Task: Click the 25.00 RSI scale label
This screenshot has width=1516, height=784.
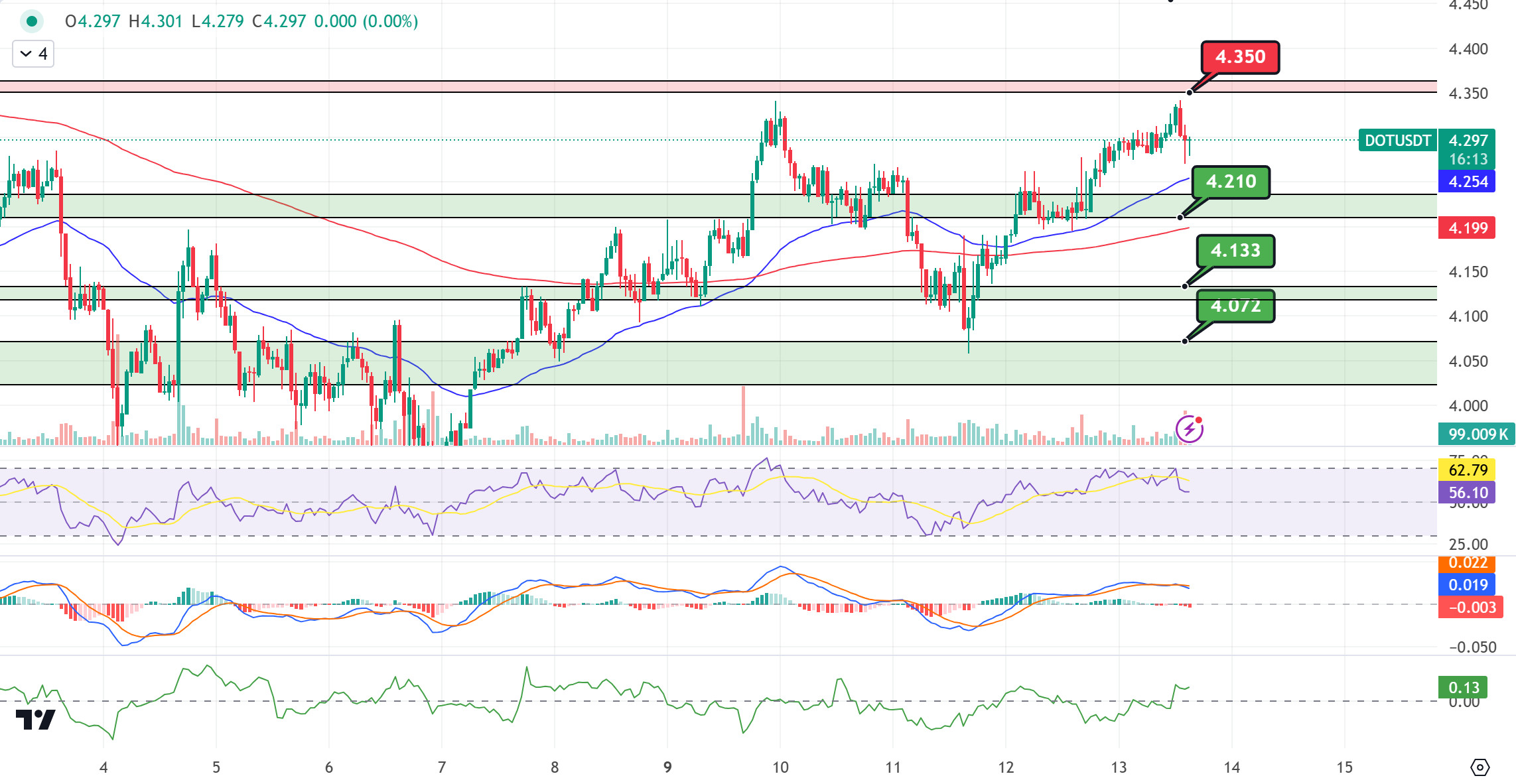Action: [1468, 545]
